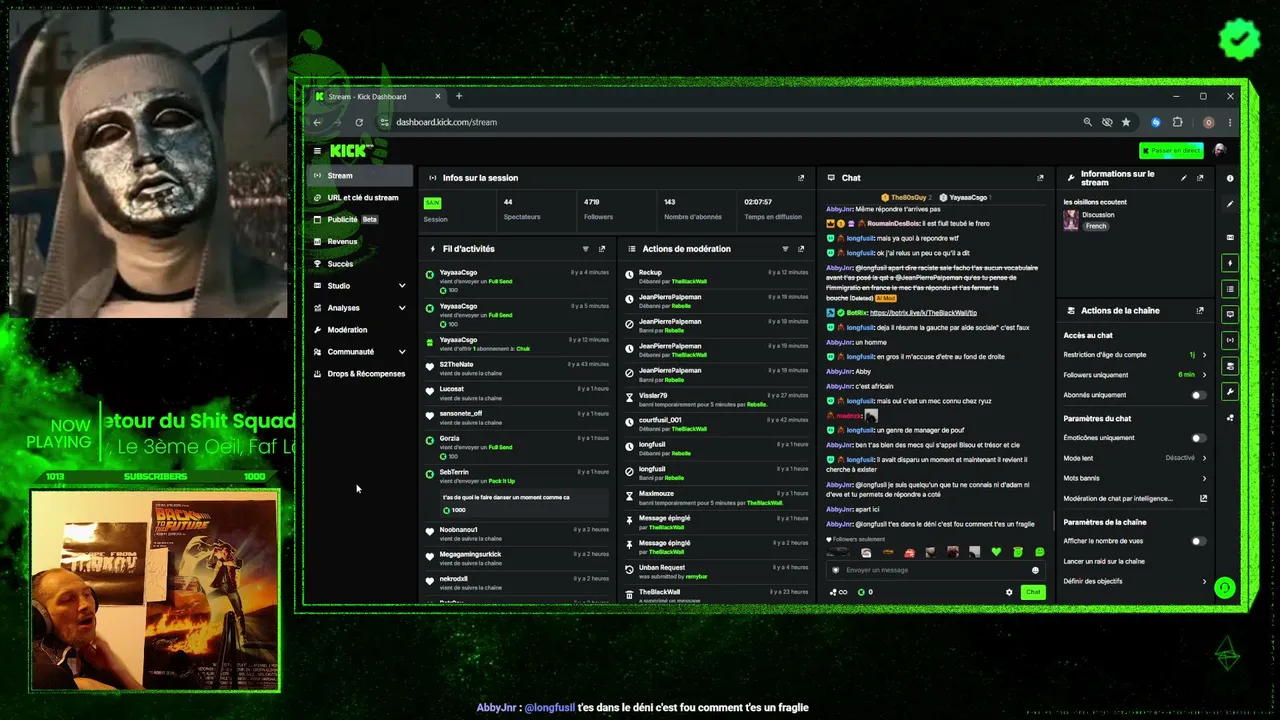Viewport: 1280px width, 720px height.
Task: Open chat settings gear icon
Action: pyautogui.click(x=1009, y=592)
